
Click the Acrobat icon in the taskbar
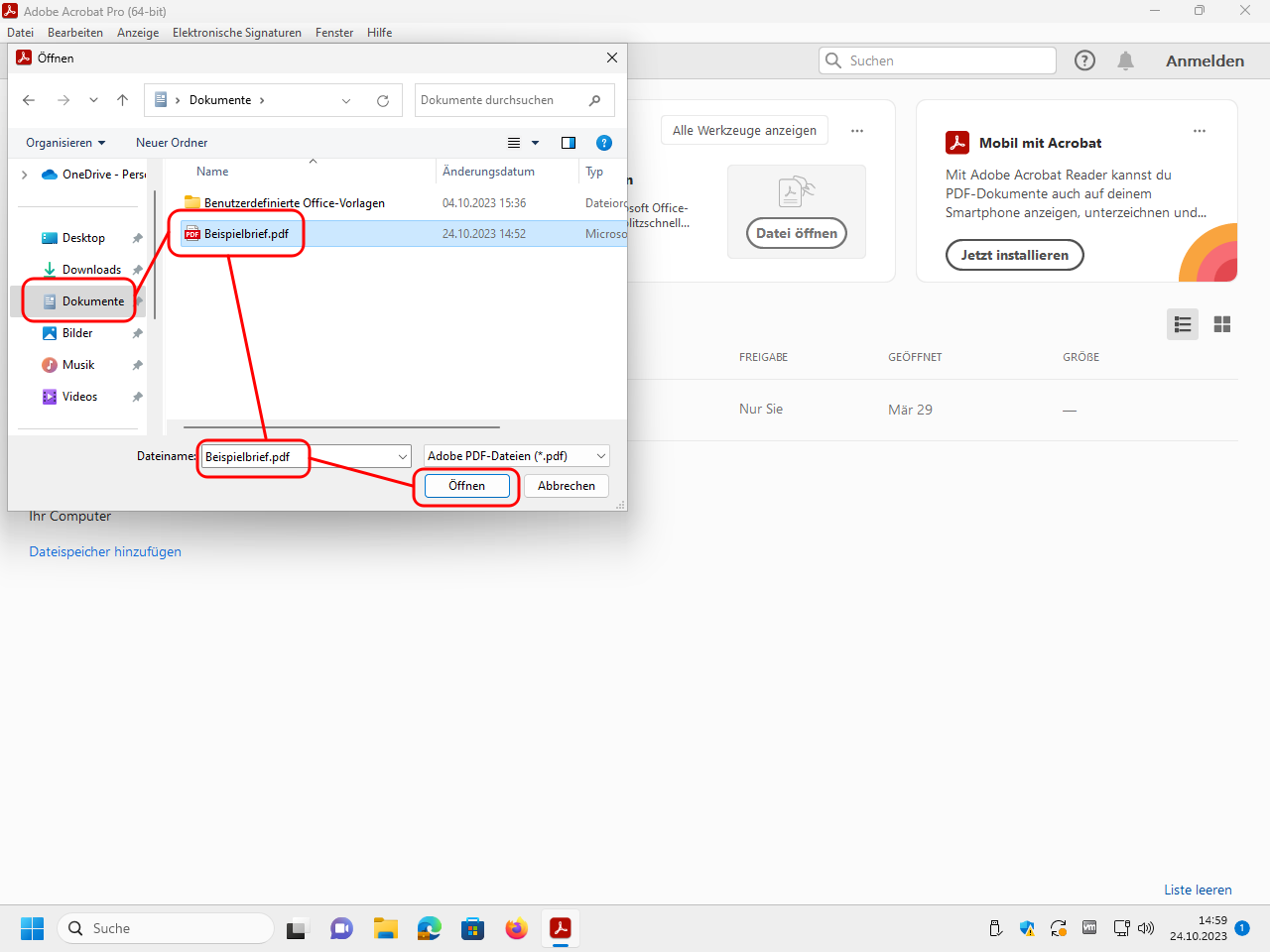(x=561, y=928)
